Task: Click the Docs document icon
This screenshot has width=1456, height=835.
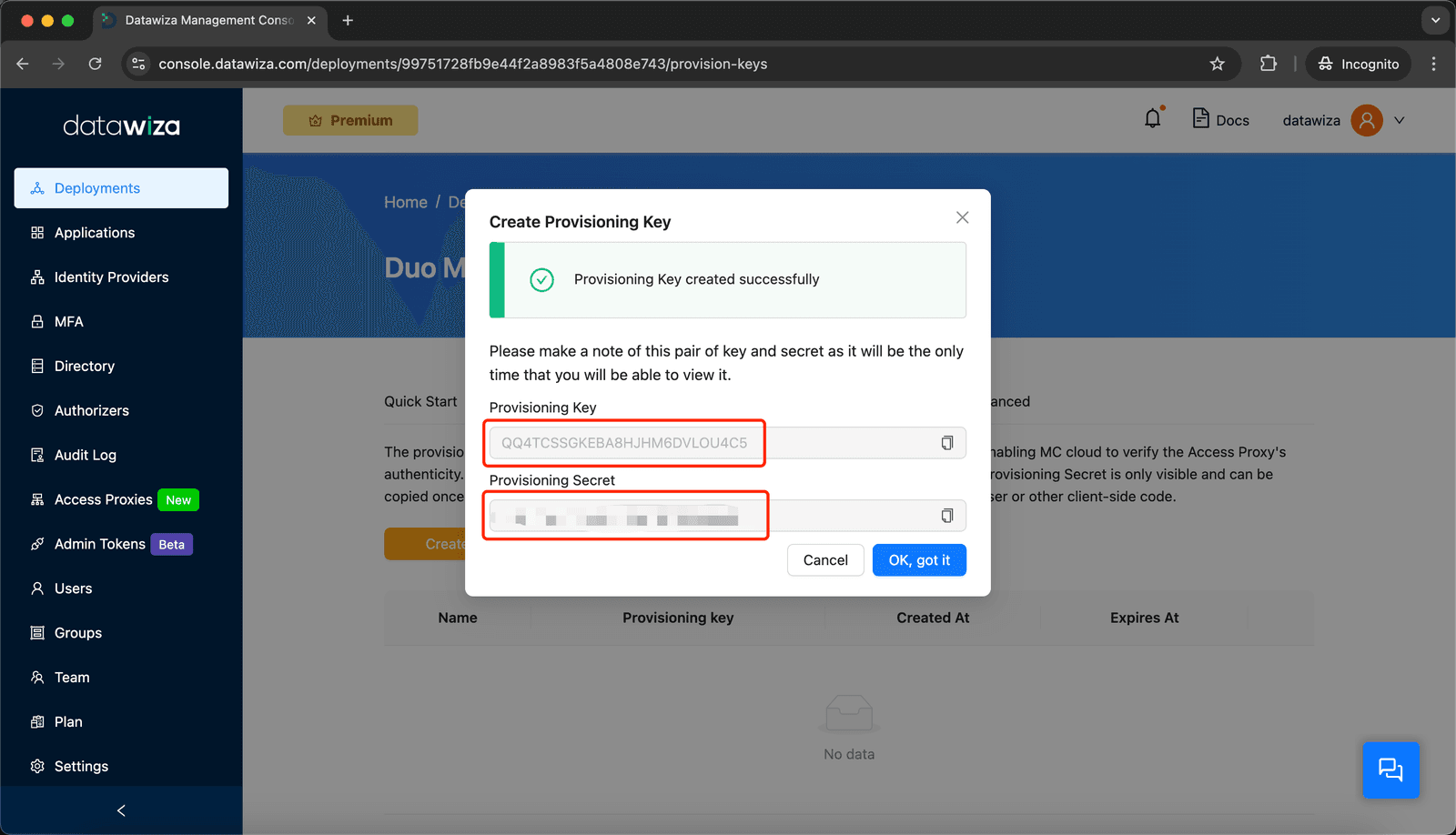Action: click(1201, 118)
